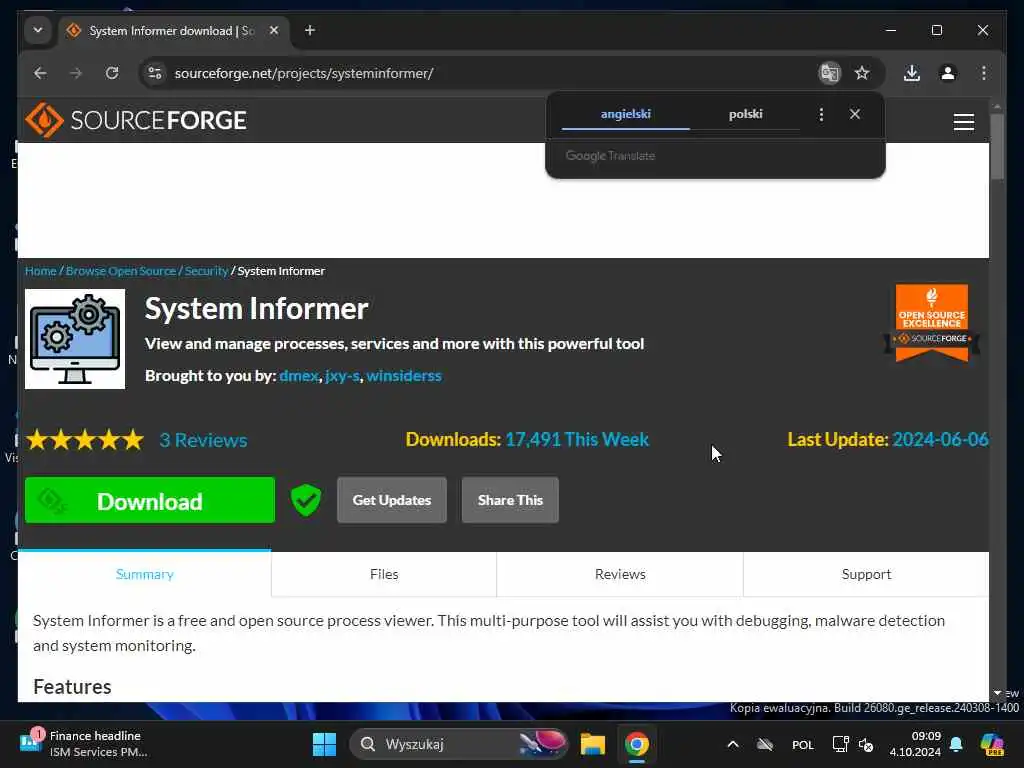This screenshot has width=1024, height=768.
Task: Click the green Download button
Action: coord(150,500)
